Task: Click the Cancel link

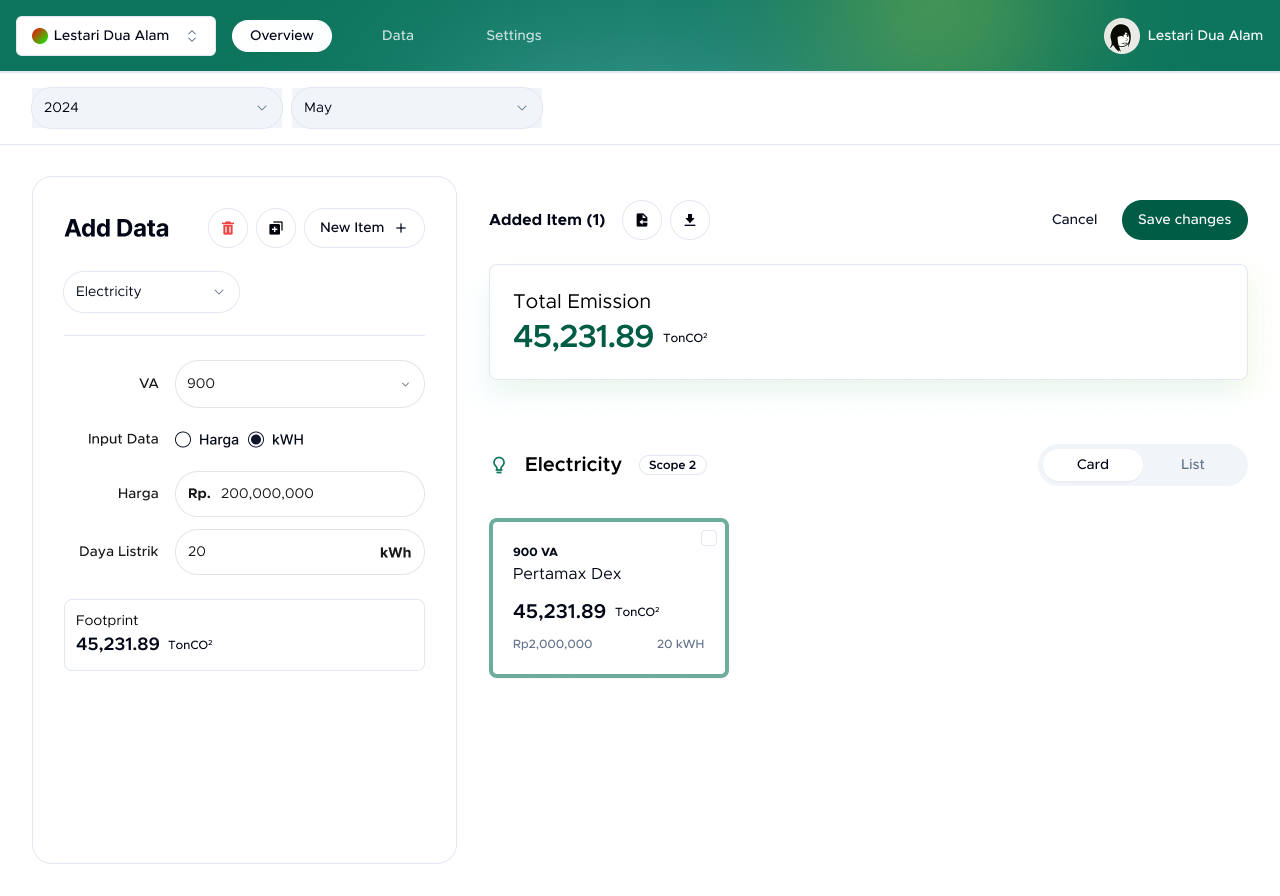Action: tap(1074, 220)
